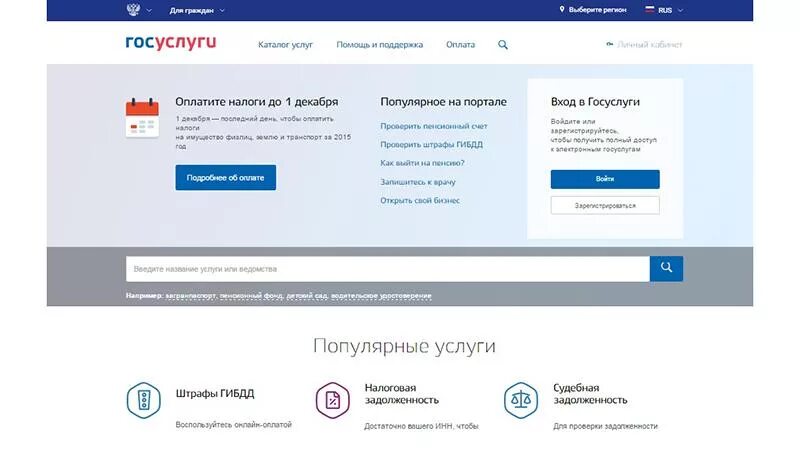Focus the service search input field
The height and width of the screenshot is (450, 800).
click(388, 269)
